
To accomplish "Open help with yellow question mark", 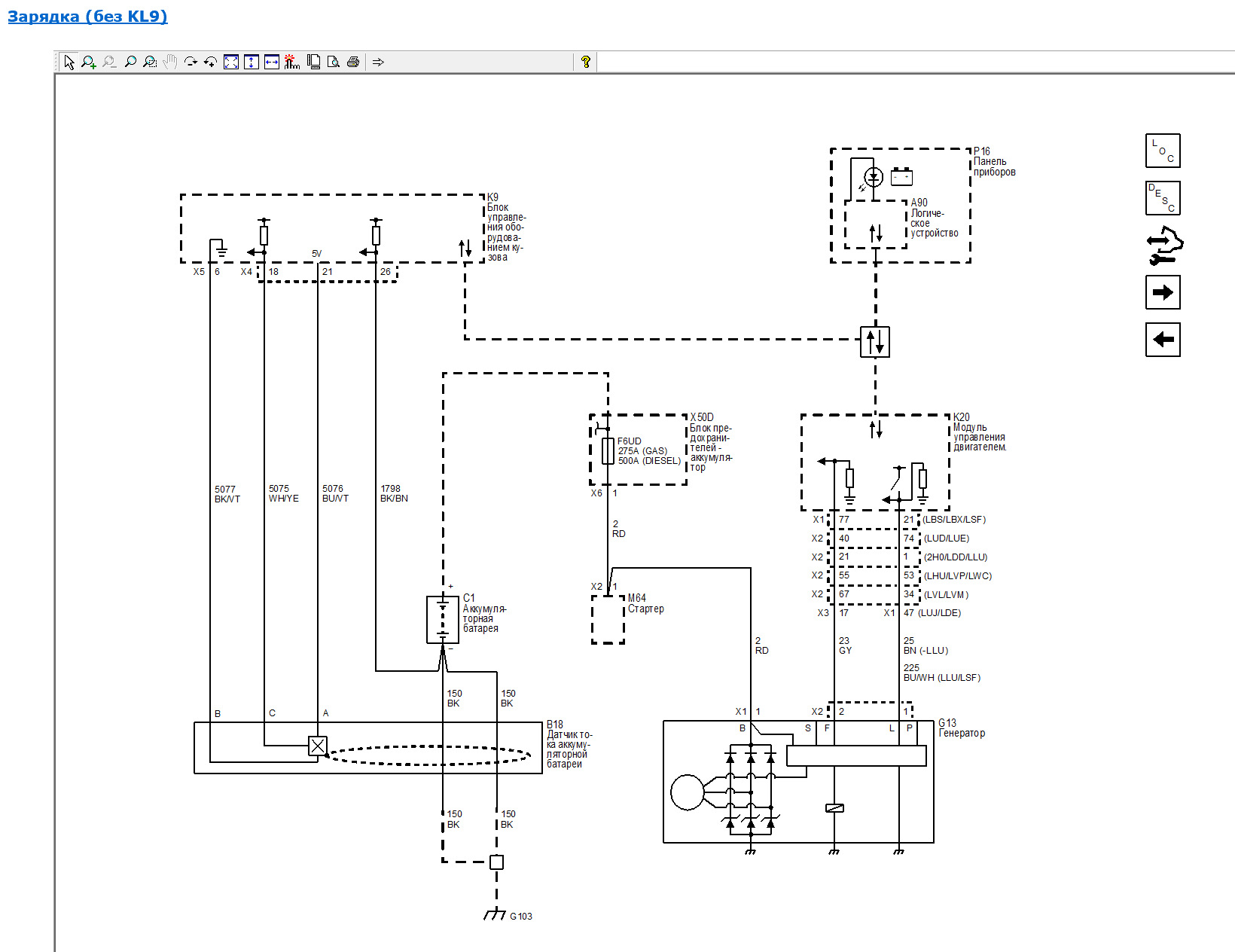I will point(586,62).
